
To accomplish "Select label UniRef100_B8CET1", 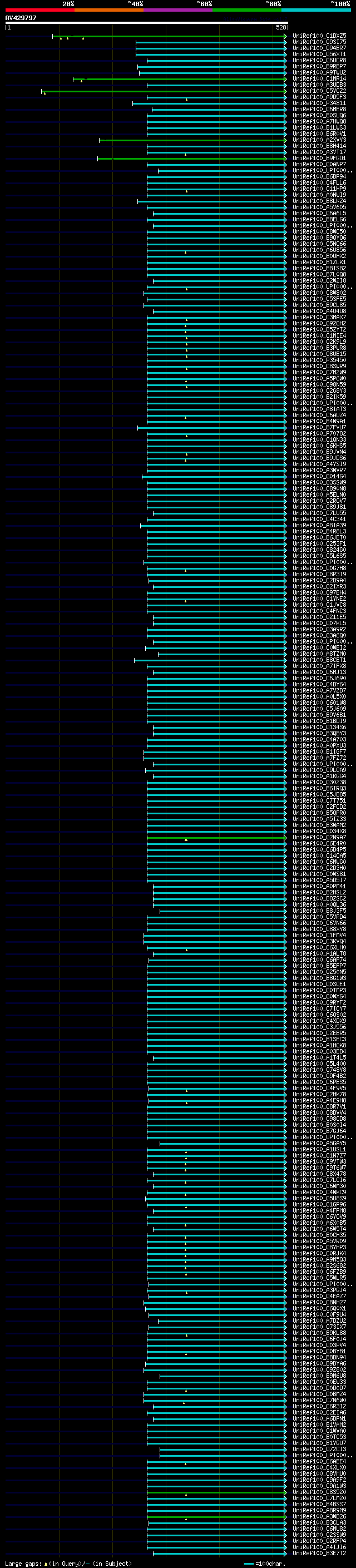I will point(319,660).
